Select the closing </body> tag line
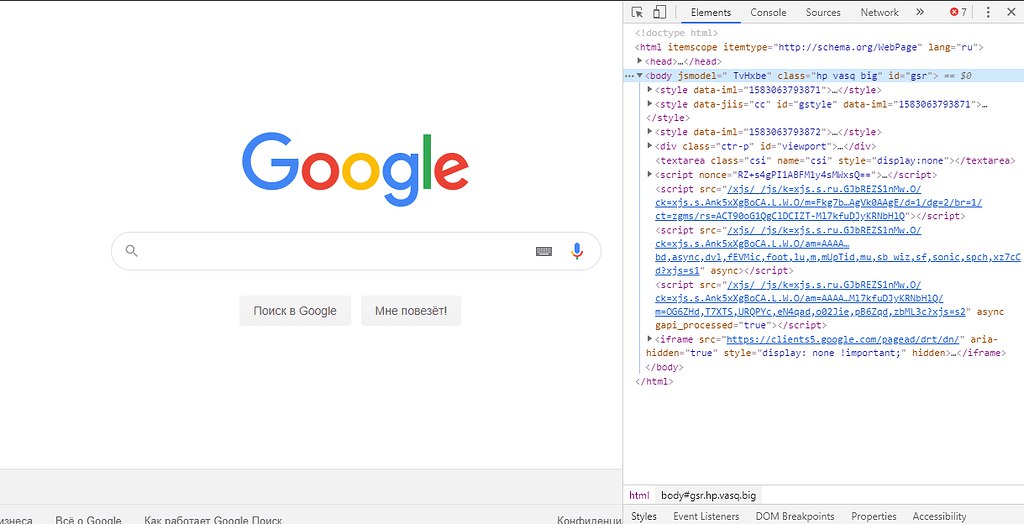This screenshot has height=524, width=1024. pyautogui.click(x=664, y=367)
